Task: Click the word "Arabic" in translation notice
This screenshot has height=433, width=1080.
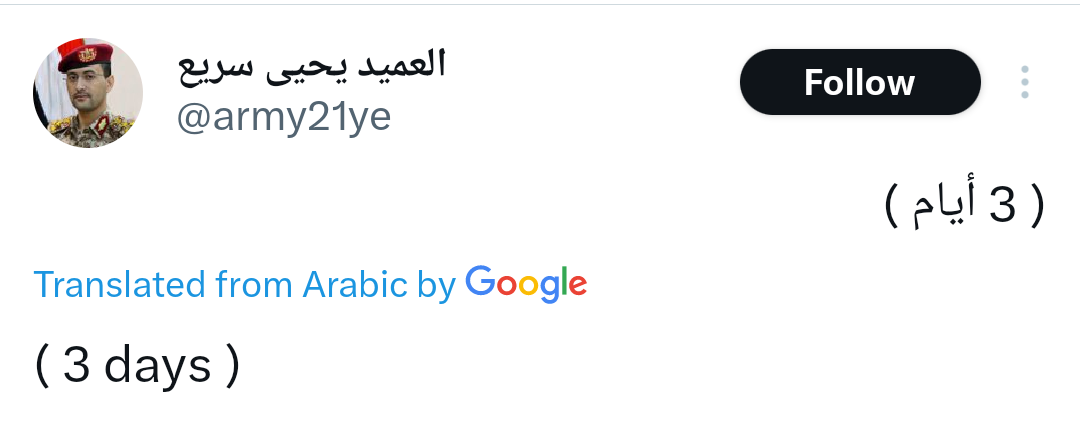Action: [x=355, y=285]
